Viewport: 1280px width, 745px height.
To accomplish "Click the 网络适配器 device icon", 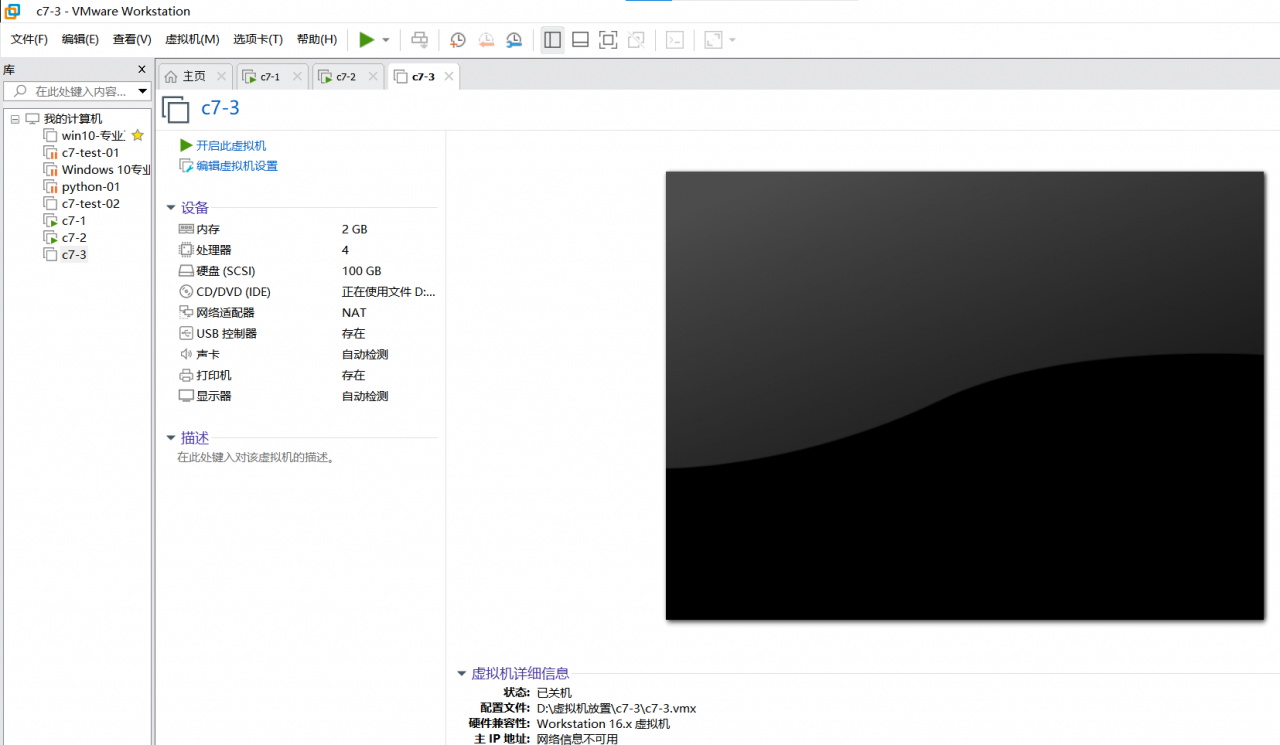I will tap(186, 313).
